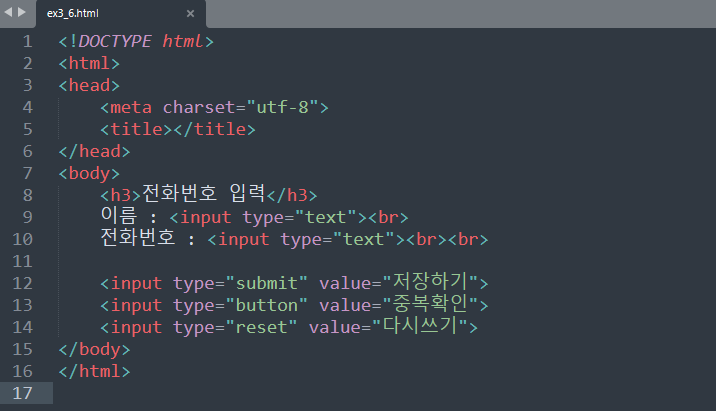Image resolution: width=716 pixels, height=411 pixels.
Task: Place cursor between title tags on line 5
Action: click(173, 130)
